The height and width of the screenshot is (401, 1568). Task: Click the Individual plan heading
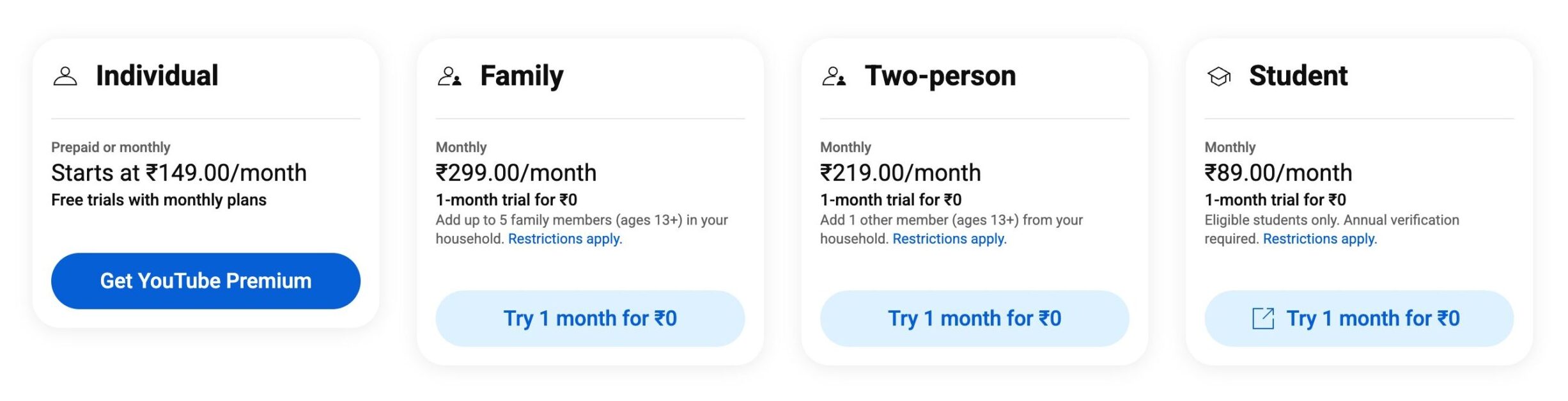point(157,76)
